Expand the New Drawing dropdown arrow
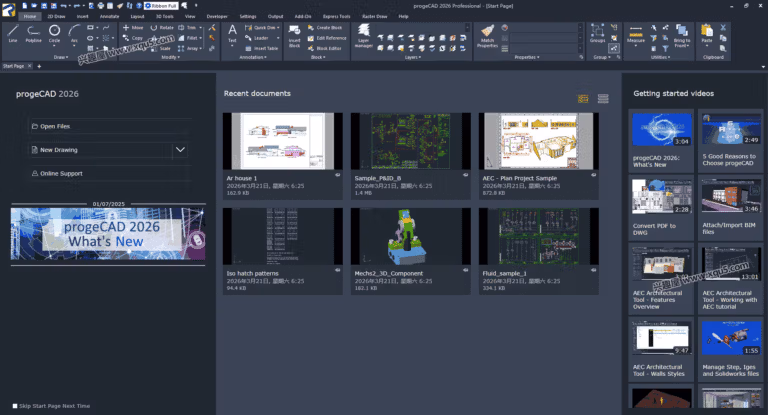768x415 pixels. [x=180, y=149]
